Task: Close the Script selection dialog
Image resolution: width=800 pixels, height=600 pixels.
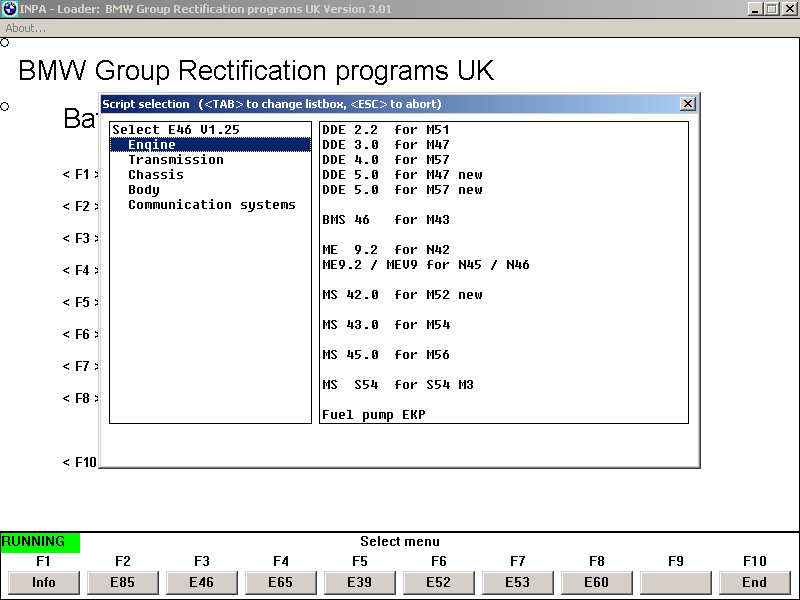Action: pos(687,104)
